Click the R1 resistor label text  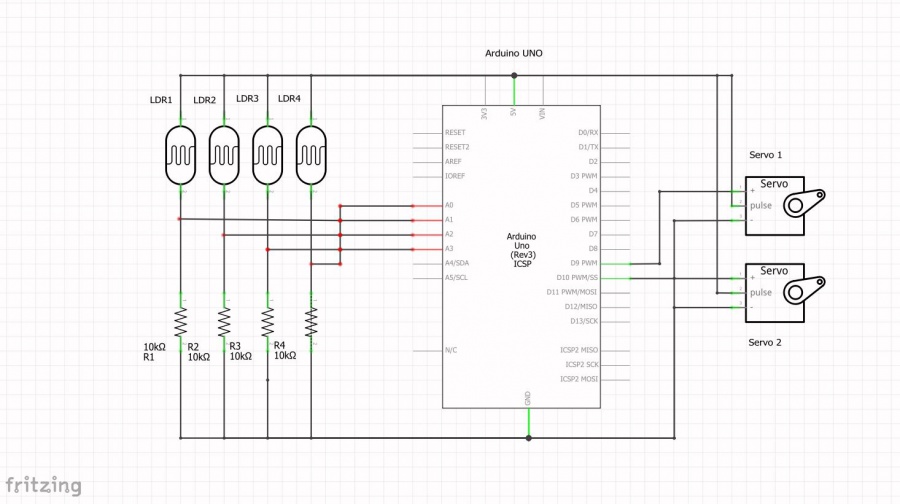(x=149, y=356)
